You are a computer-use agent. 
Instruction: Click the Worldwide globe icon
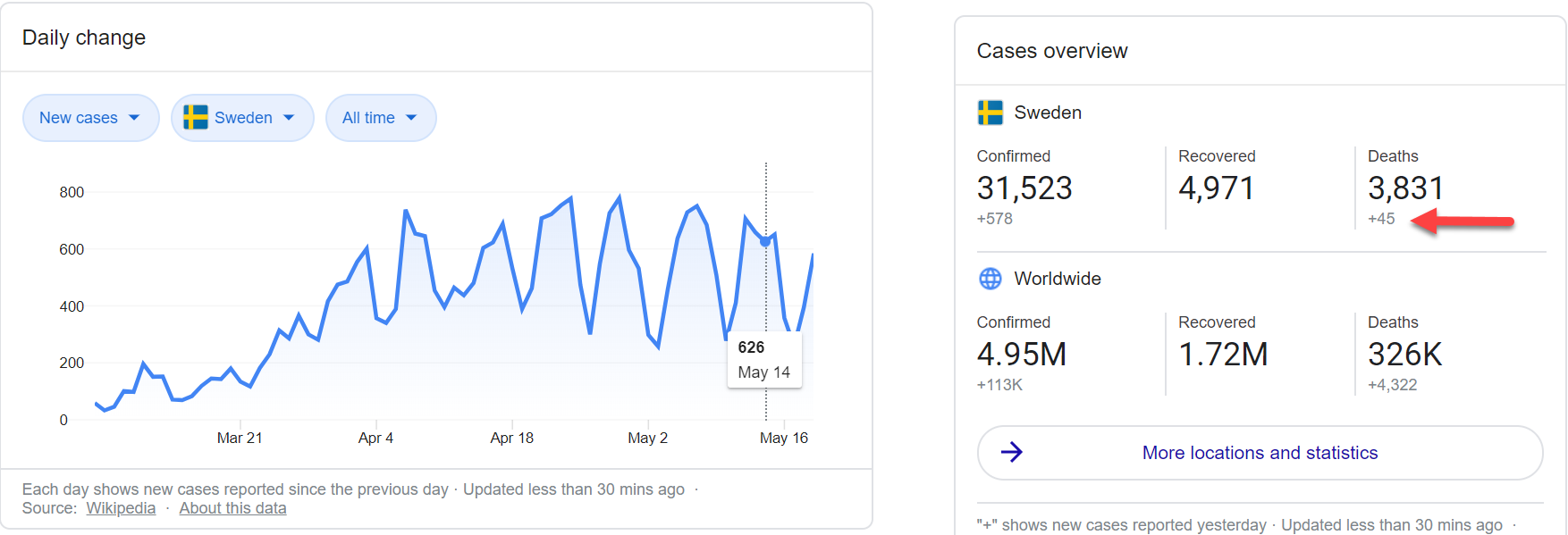(x=990, y=279)
